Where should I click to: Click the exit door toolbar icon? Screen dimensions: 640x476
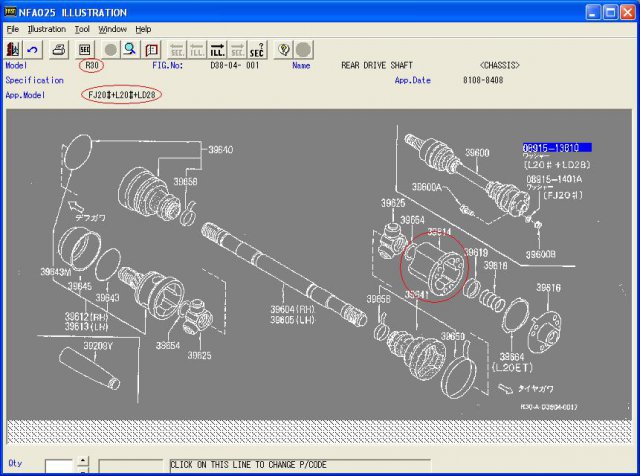[13, 49]
